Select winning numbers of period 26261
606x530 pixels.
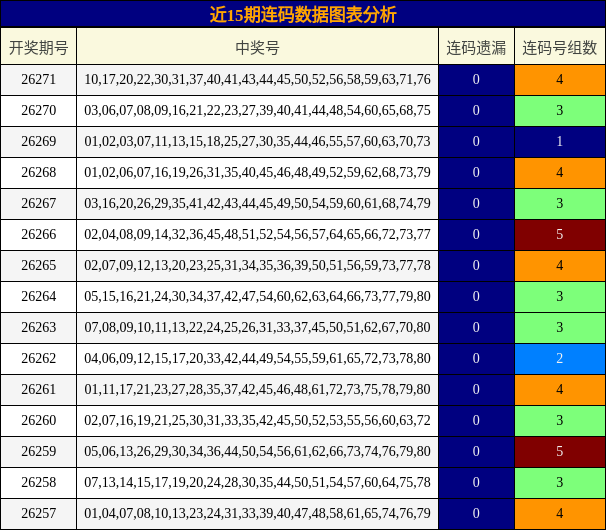pyautogui.click(x=257, y=389)
